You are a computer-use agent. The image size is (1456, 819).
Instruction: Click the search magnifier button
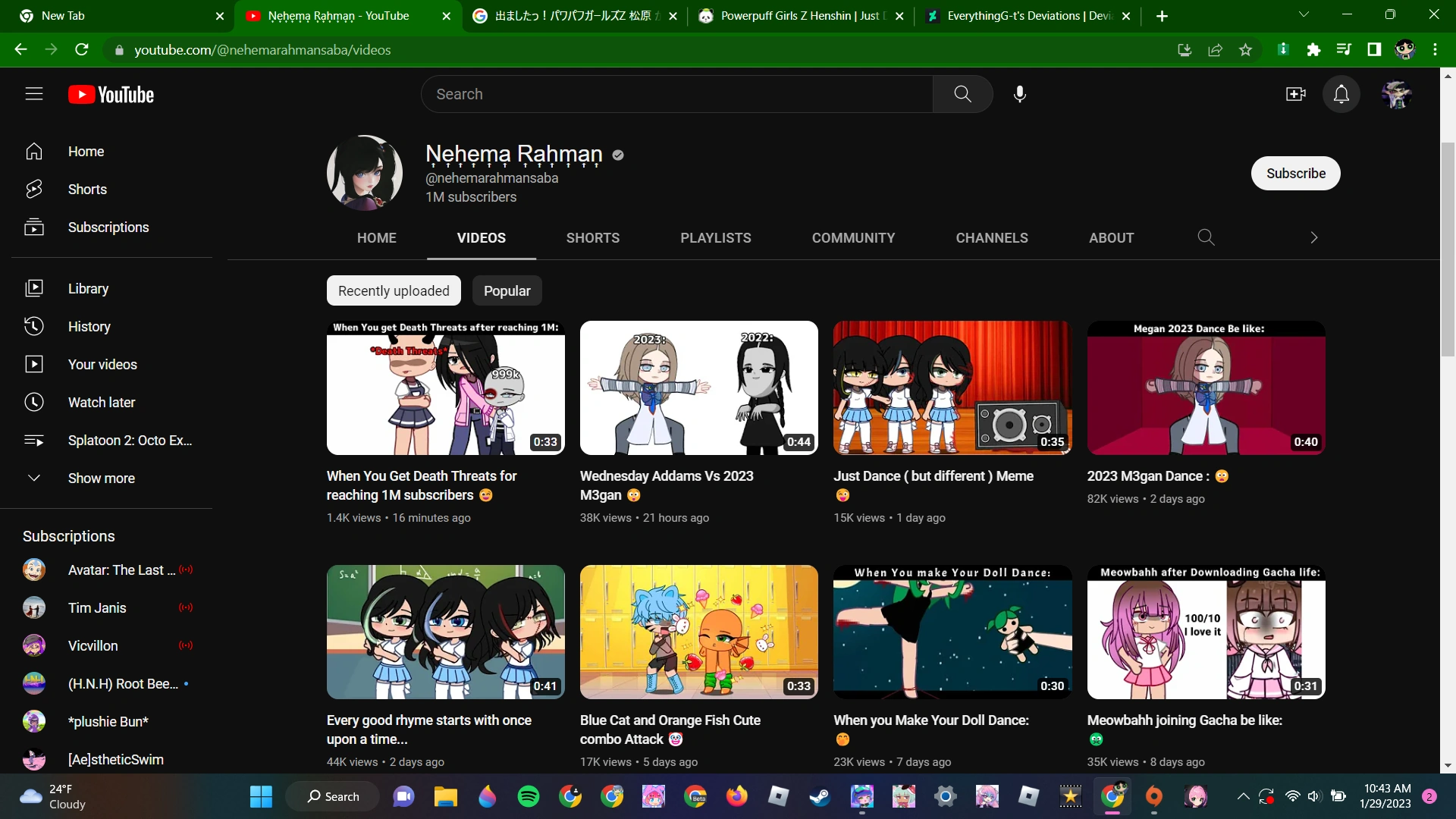point(962,94)
